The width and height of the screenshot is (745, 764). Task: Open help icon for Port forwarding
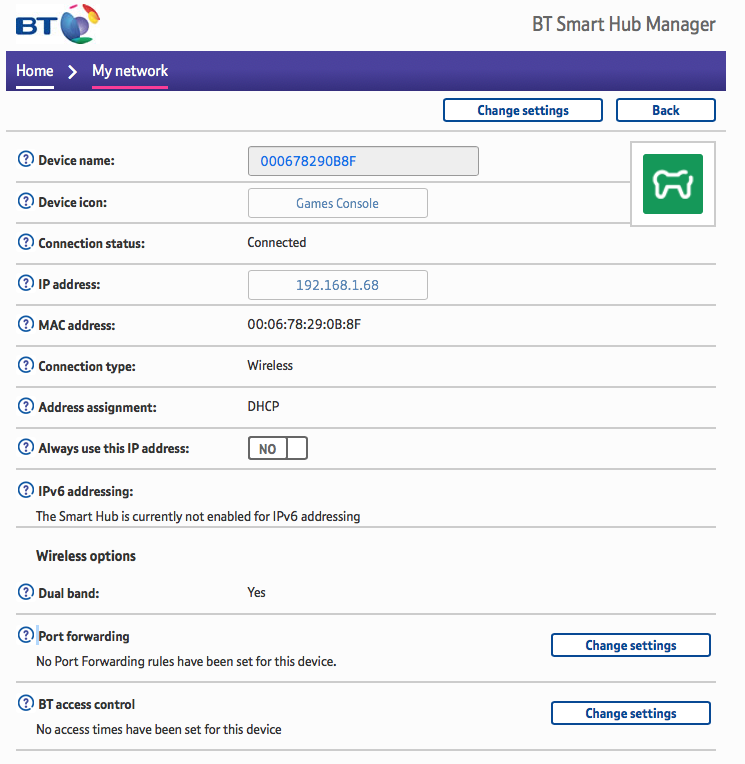26,635
